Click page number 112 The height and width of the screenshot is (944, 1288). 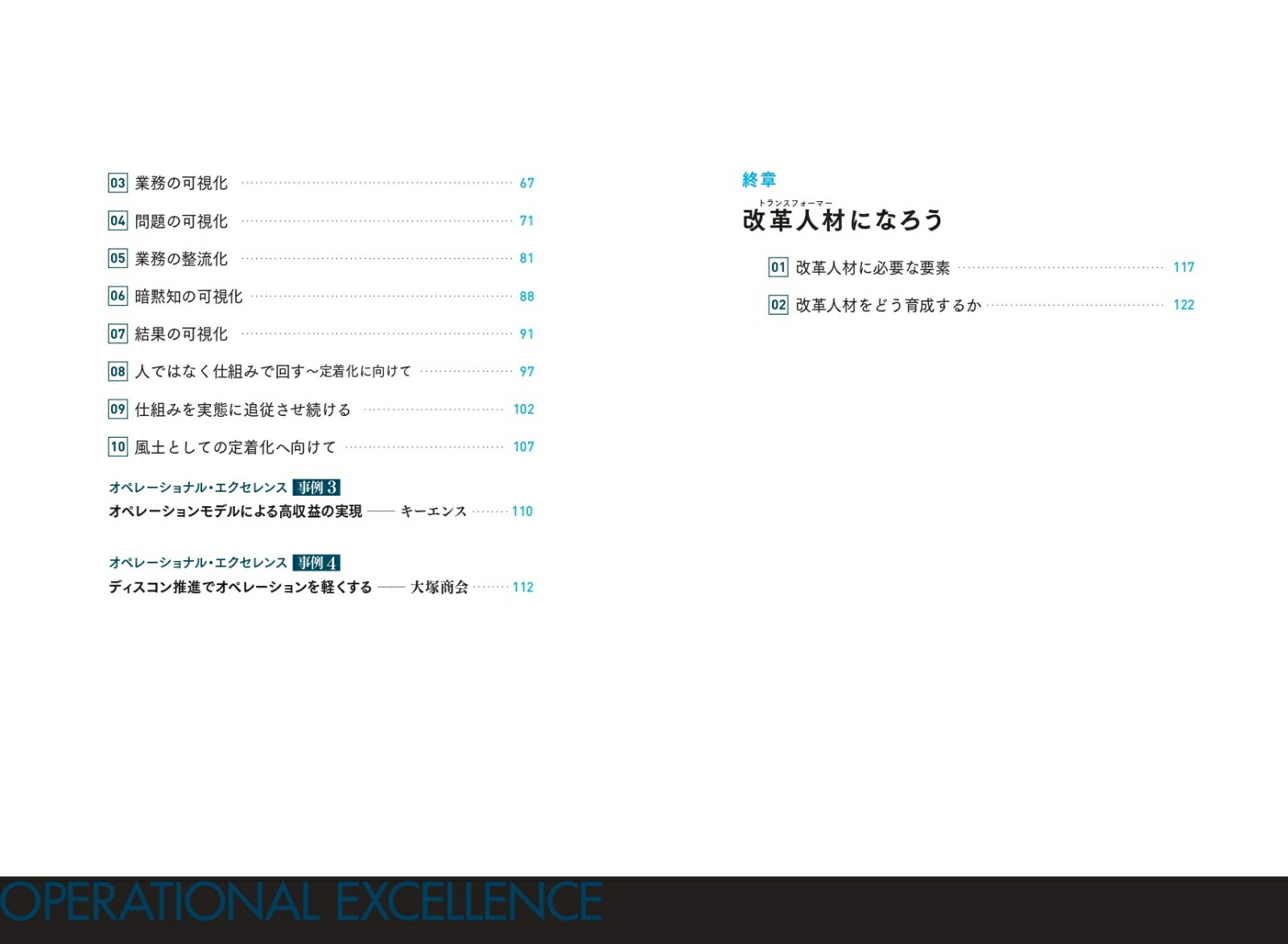coord(523,587)
